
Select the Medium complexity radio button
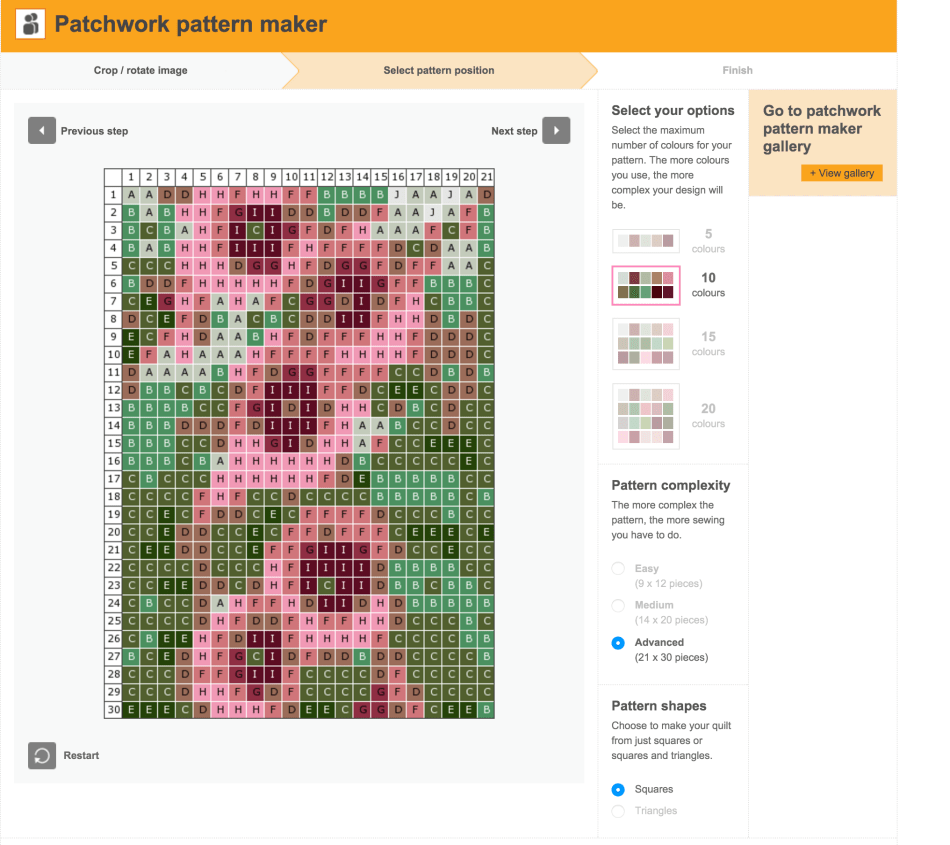point(618,606)
